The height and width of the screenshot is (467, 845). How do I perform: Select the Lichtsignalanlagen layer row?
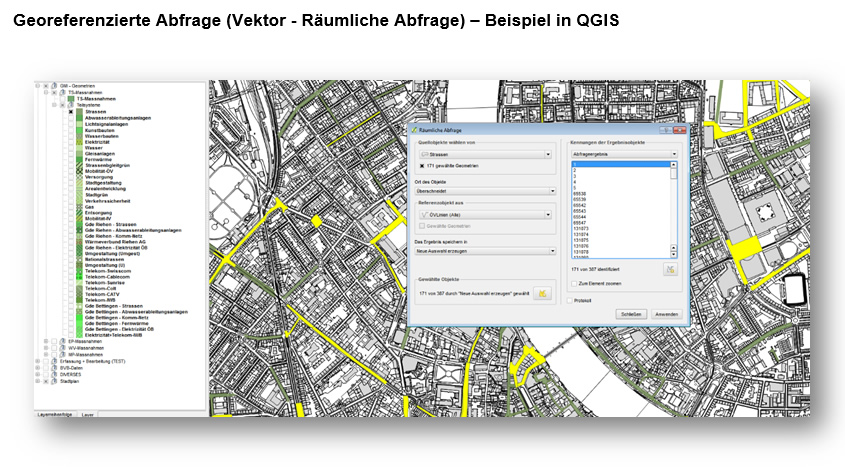[x=107, y=124]
